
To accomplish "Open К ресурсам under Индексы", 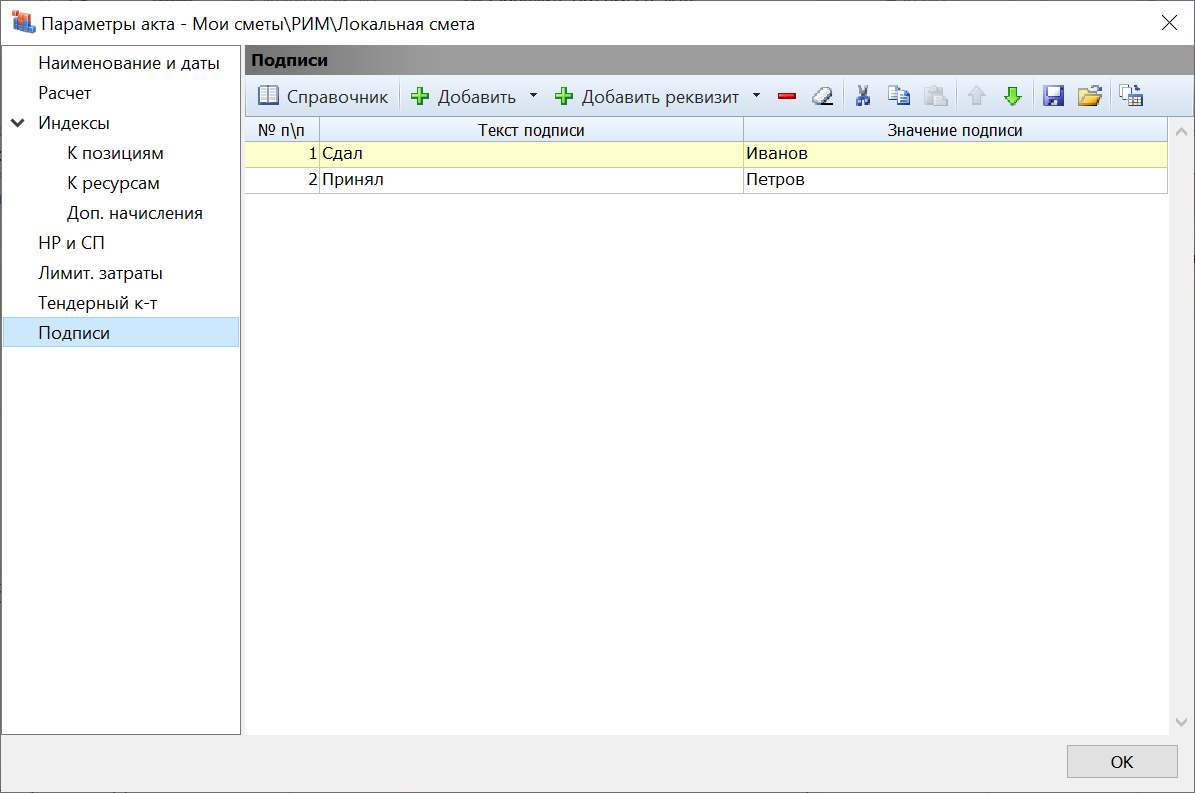I will pos(113,183).
